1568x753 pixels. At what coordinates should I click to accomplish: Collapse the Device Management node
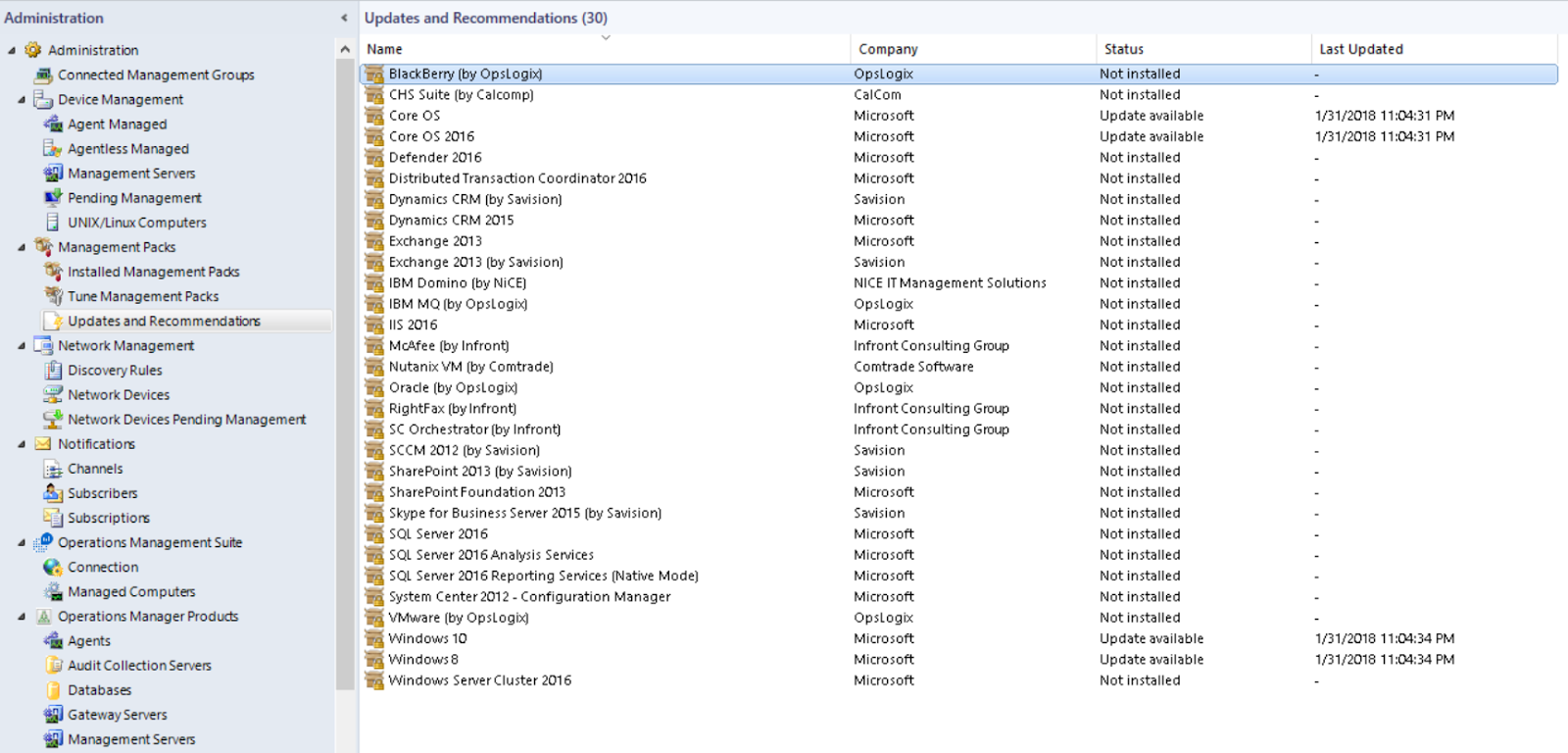point(22,99)
